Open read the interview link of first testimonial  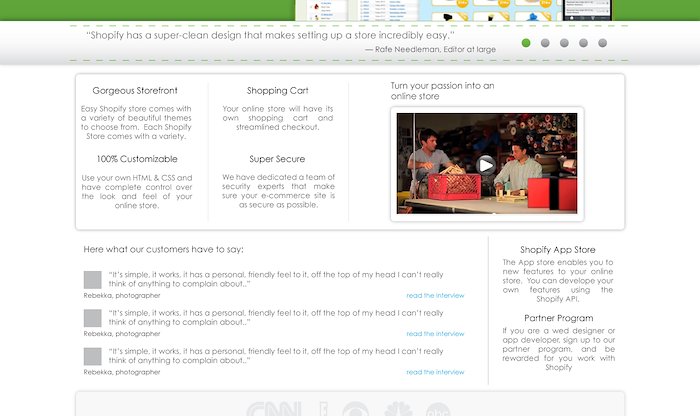(435, 295)
